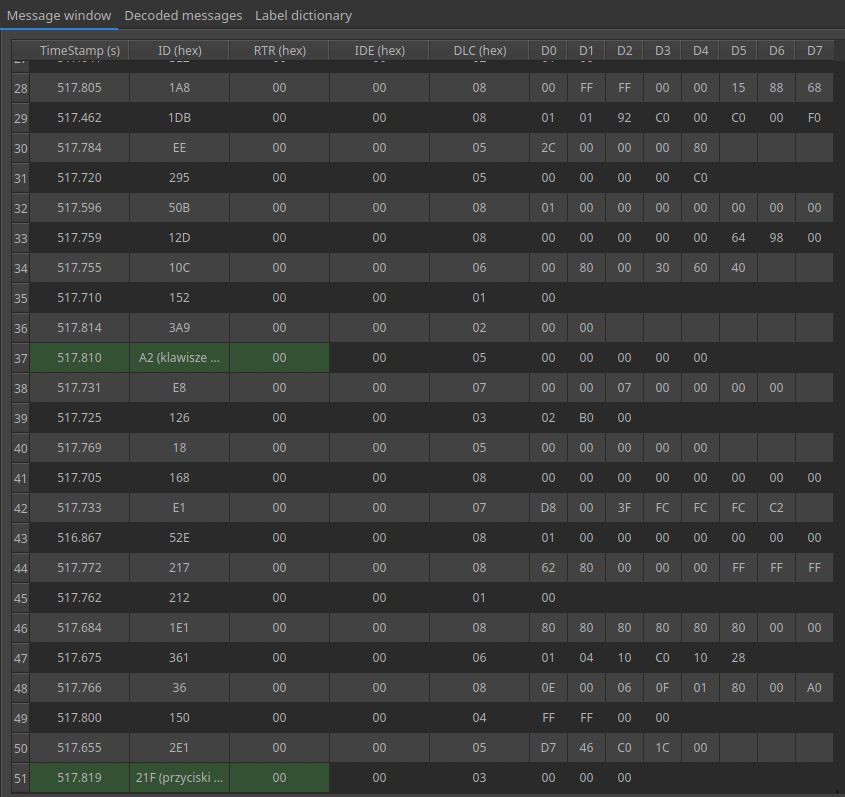The width and height of the screenshot is (845, 797).
Task: Select D7 value F0 in row 29
Action: click(814, 117)
